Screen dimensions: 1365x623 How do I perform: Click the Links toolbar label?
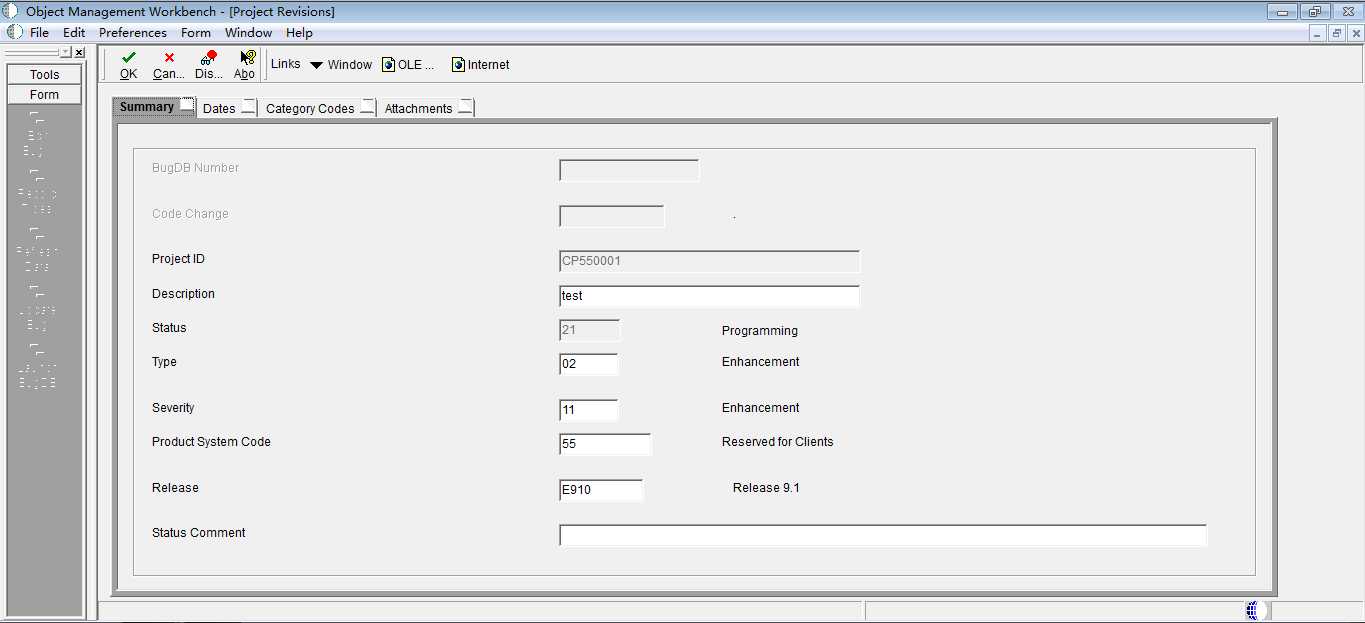point(285,64)
